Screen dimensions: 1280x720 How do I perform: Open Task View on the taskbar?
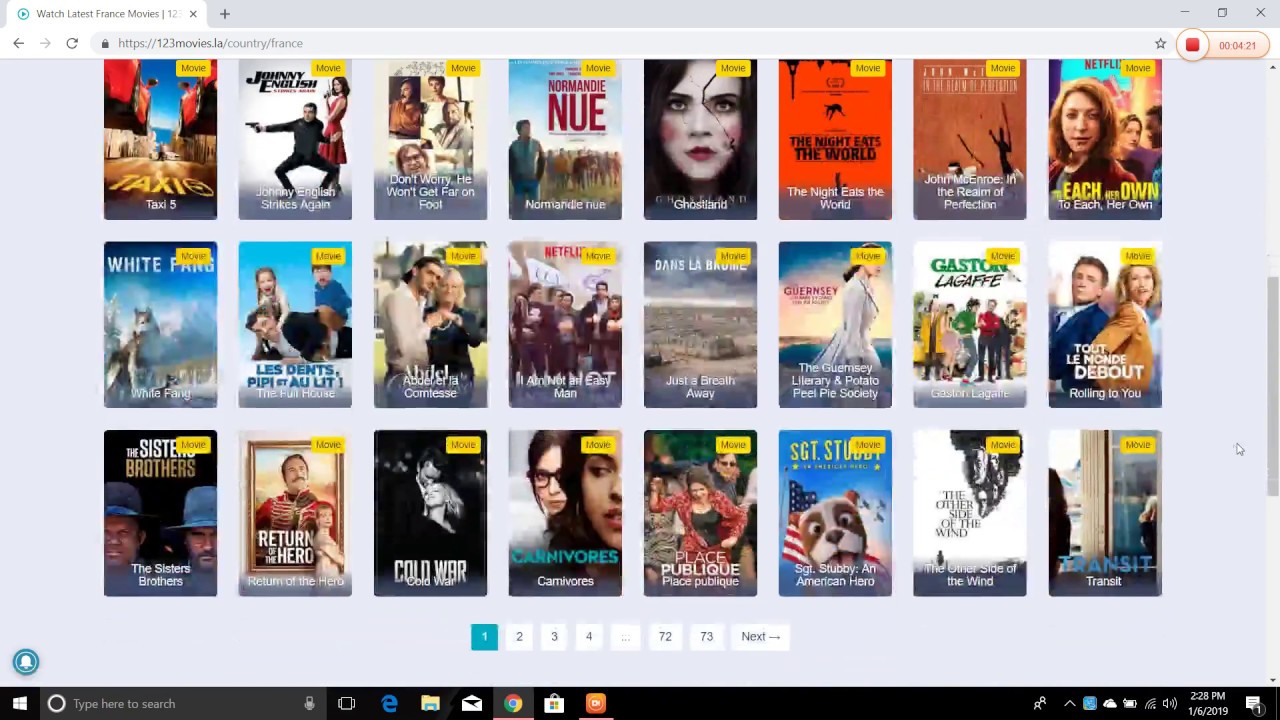(x=346, y=704)
